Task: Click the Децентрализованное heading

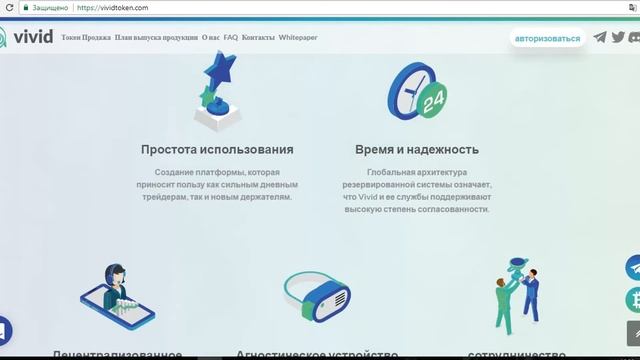Action: click(x=117, y=353)
